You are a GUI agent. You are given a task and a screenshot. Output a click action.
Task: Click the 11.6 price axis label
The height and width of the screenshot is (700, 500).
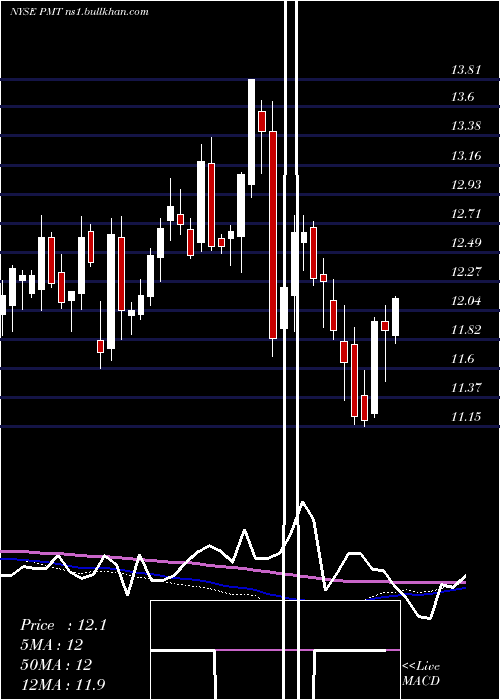click(x=462, y=359)
